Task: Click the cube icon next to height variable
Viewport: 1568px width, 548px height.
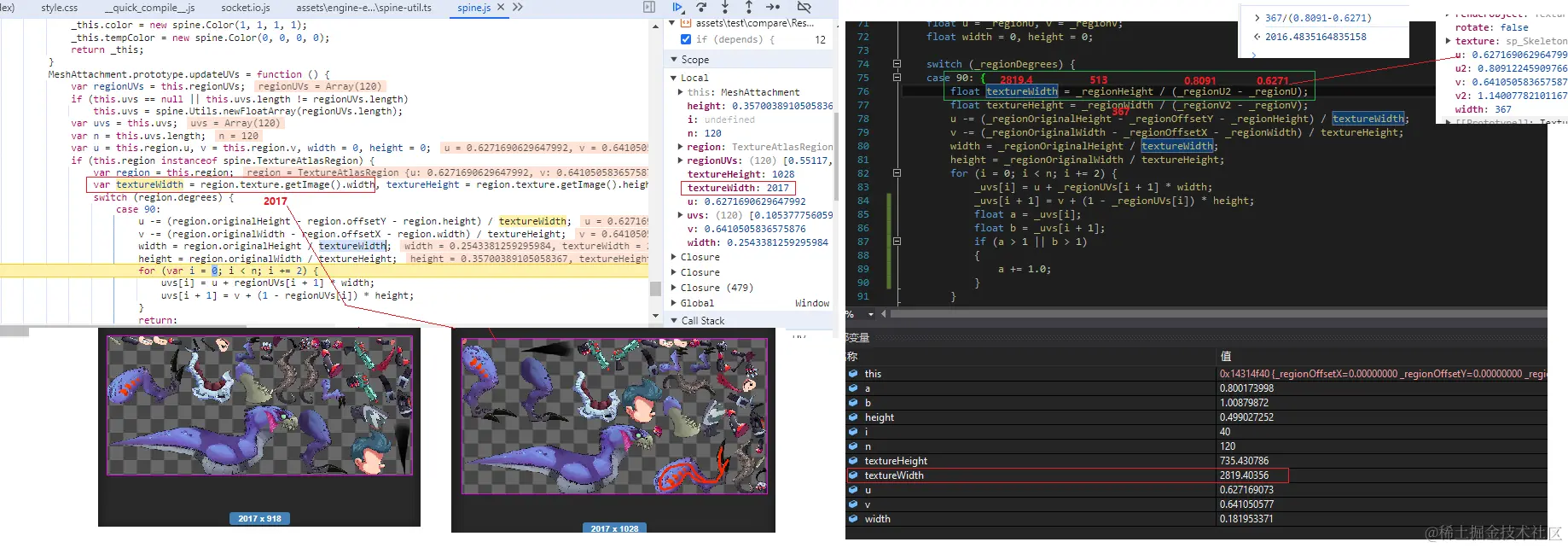Action: tap(853, 417)
